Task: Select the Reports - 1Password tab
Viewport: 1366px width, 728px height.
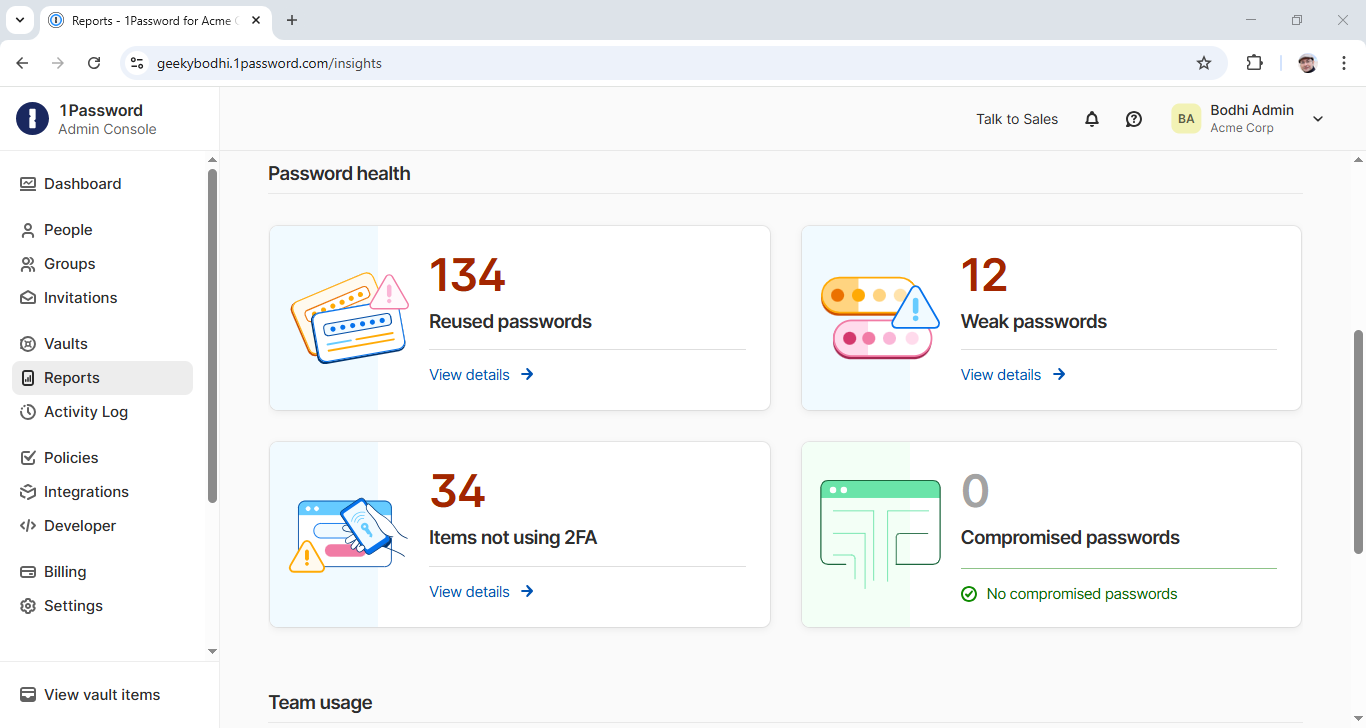Action: (155, 20)
